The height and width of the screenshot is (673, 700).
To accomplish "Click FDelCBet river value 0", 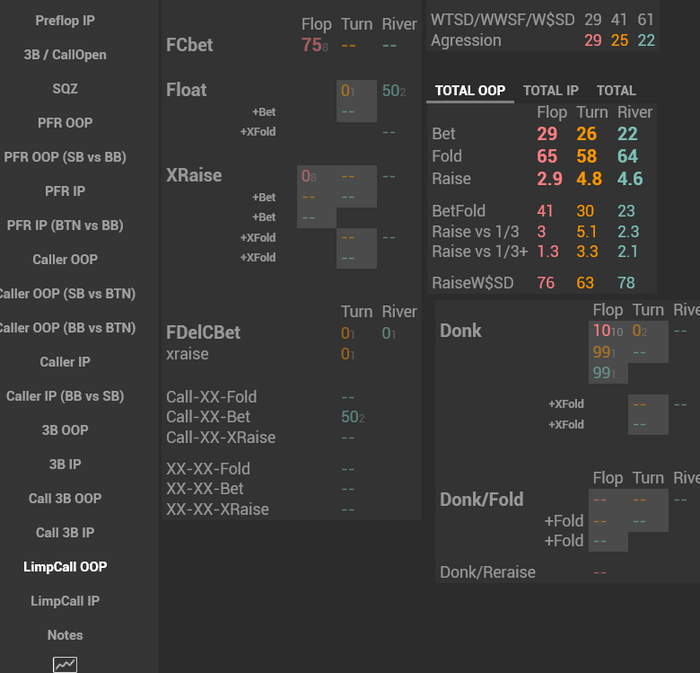I will 386,333.
